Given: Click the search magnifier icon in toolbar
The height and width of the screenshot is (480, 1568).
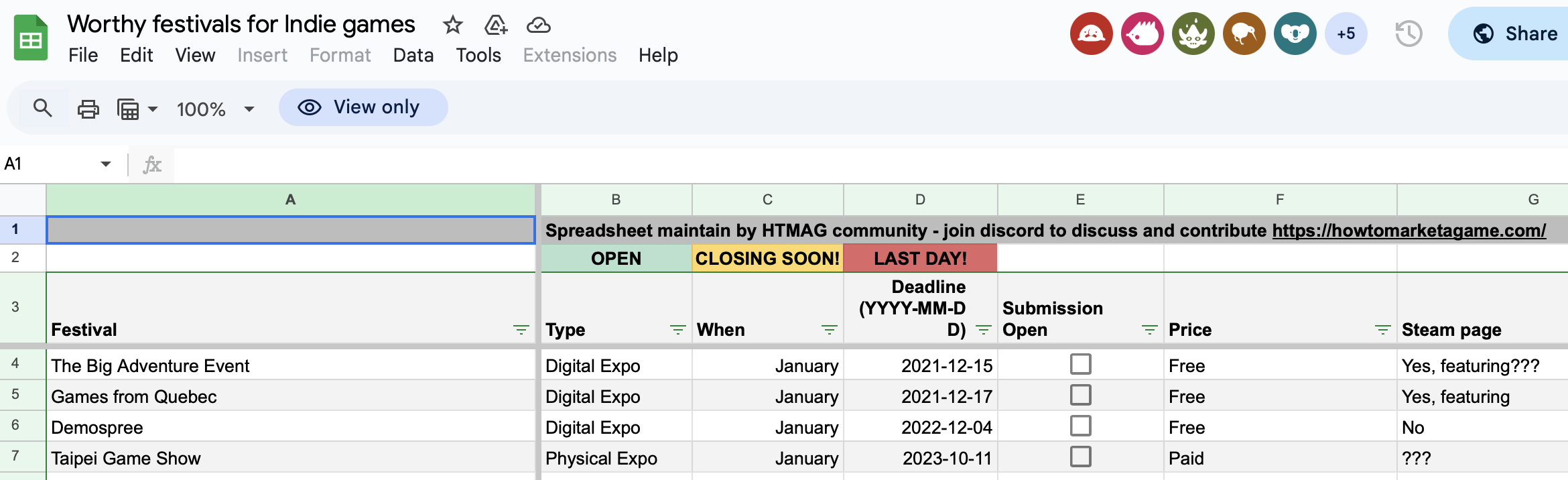Looking at the screenshot, I should tap(42, 108).
